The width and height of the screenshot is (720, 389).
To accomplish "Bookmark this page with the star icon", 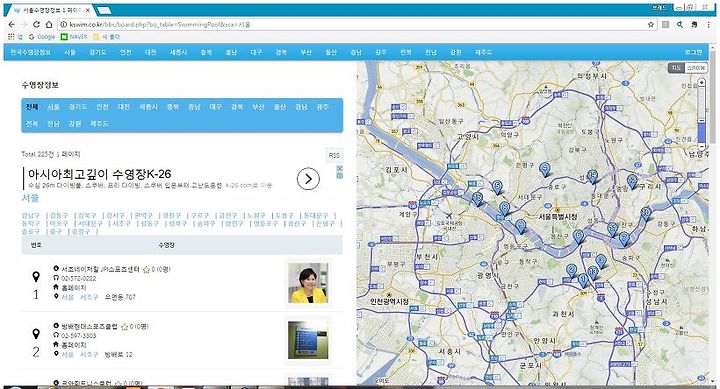I will pos(651,25).
